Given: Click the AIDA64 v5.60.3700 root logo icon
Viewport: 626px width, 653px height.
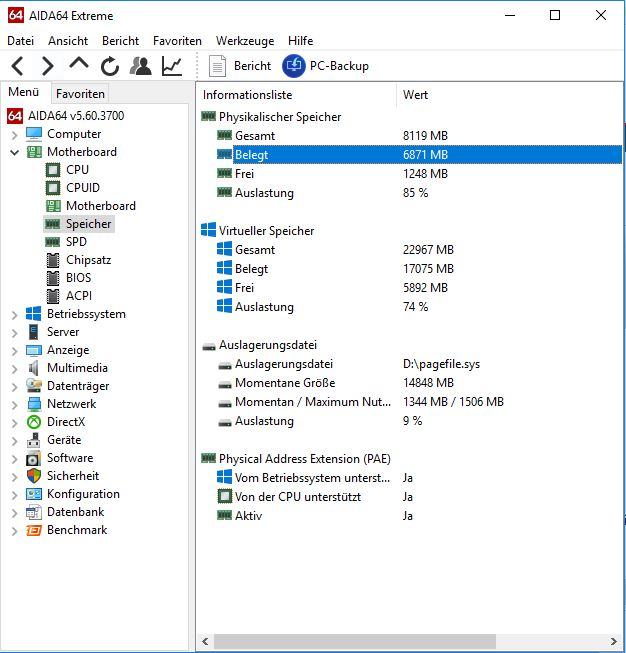Looking at the screenshot, I should tap(15, 116).
